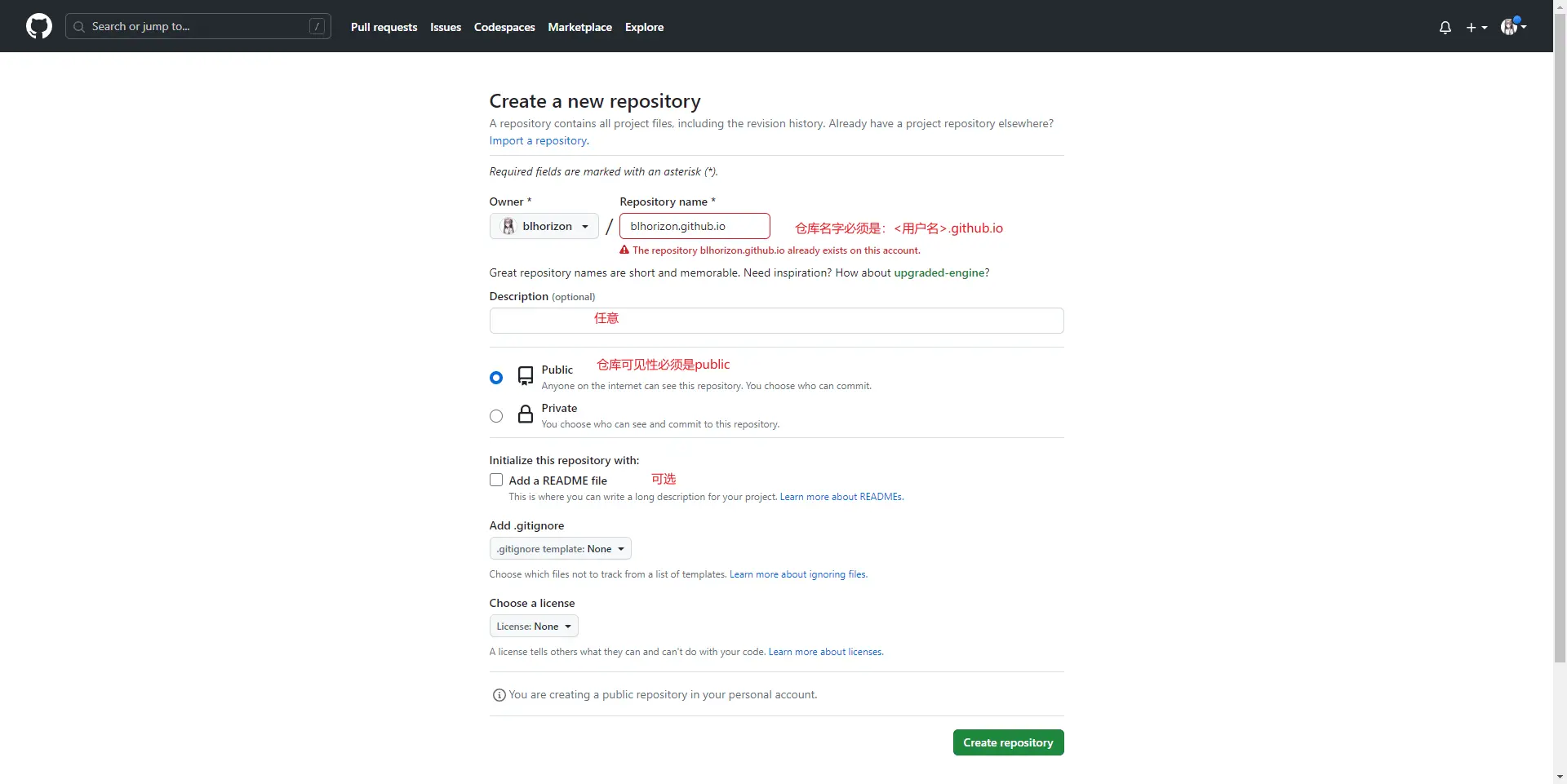
Task: Open the plus create-new menu
Action: click(1476, 27)
